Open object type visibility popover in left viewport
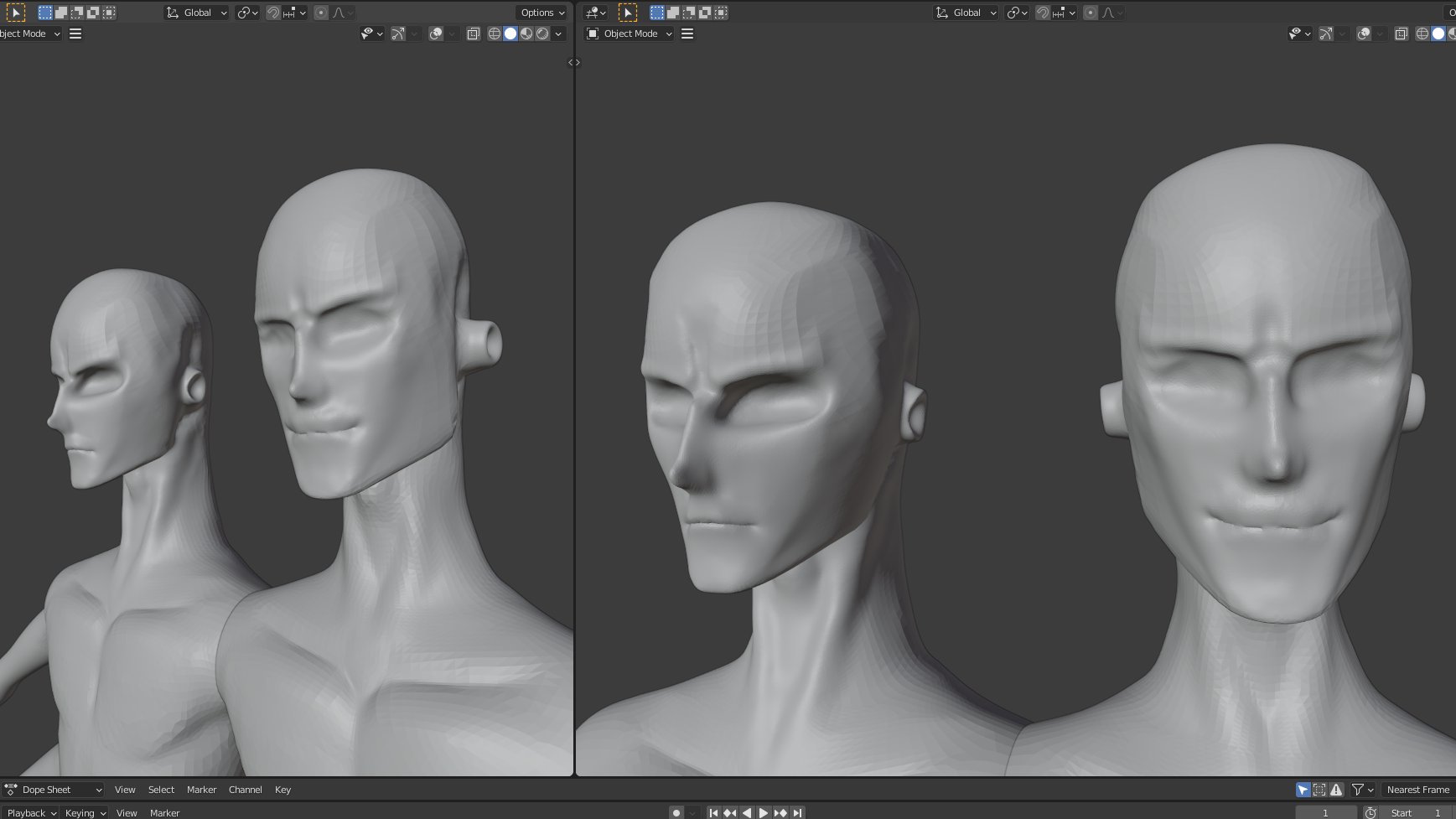 pyautogui.click(x=371, y=34)
